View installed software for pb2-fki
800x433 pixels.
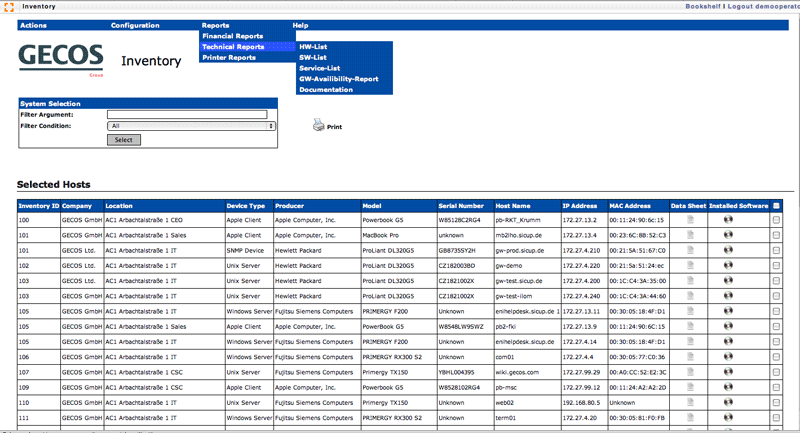tap(728, 326)
